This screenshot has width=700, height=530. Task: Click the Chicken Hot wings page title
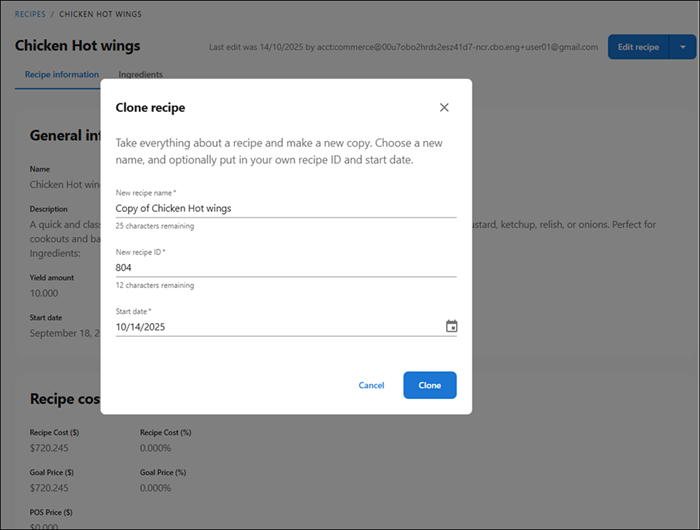point(78,46)
